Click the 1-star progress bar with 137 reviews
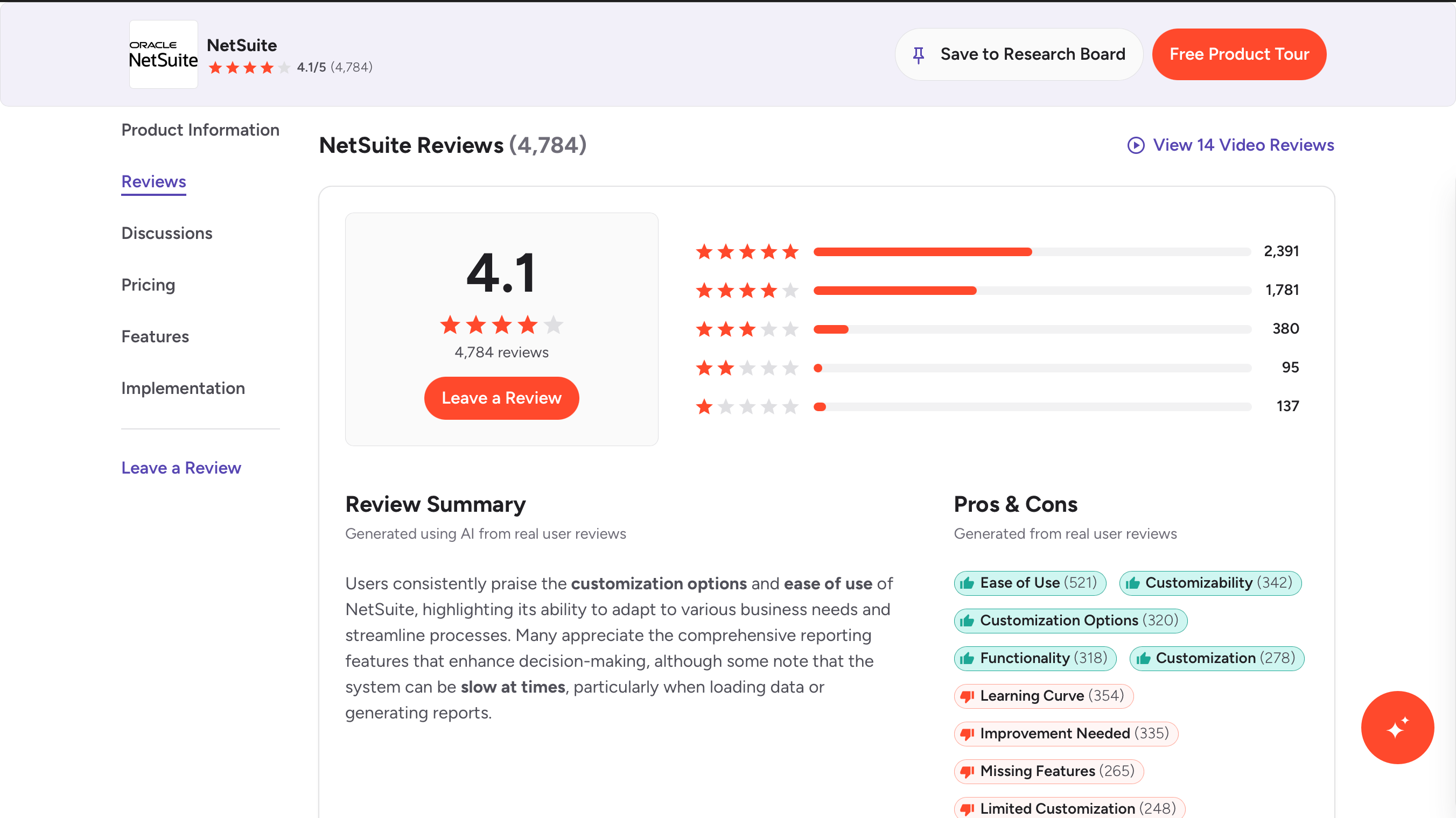 tap(1032, 407)
